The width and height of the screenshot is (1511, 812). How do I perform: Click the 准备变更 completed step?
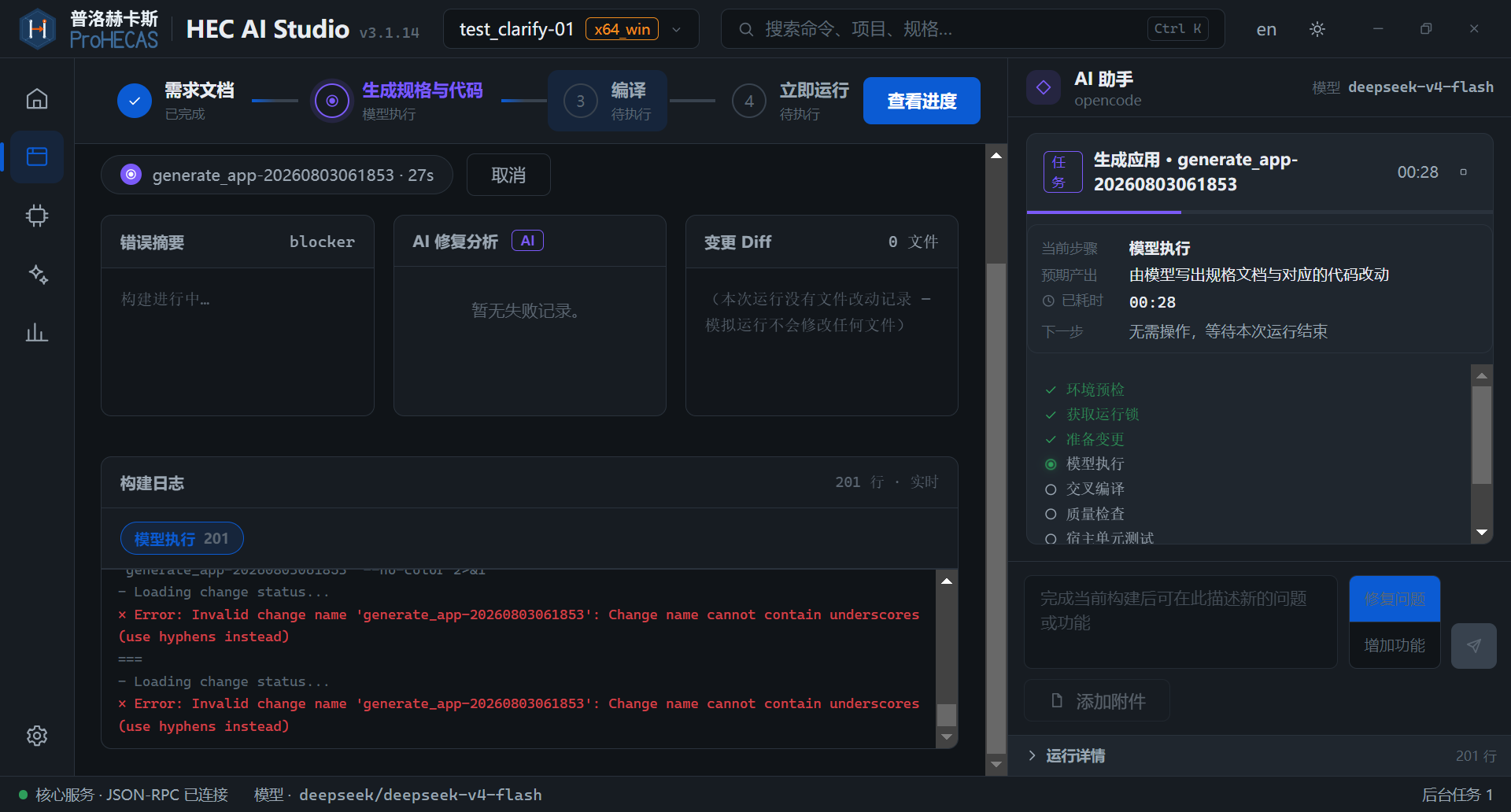tap(1084, 439)
